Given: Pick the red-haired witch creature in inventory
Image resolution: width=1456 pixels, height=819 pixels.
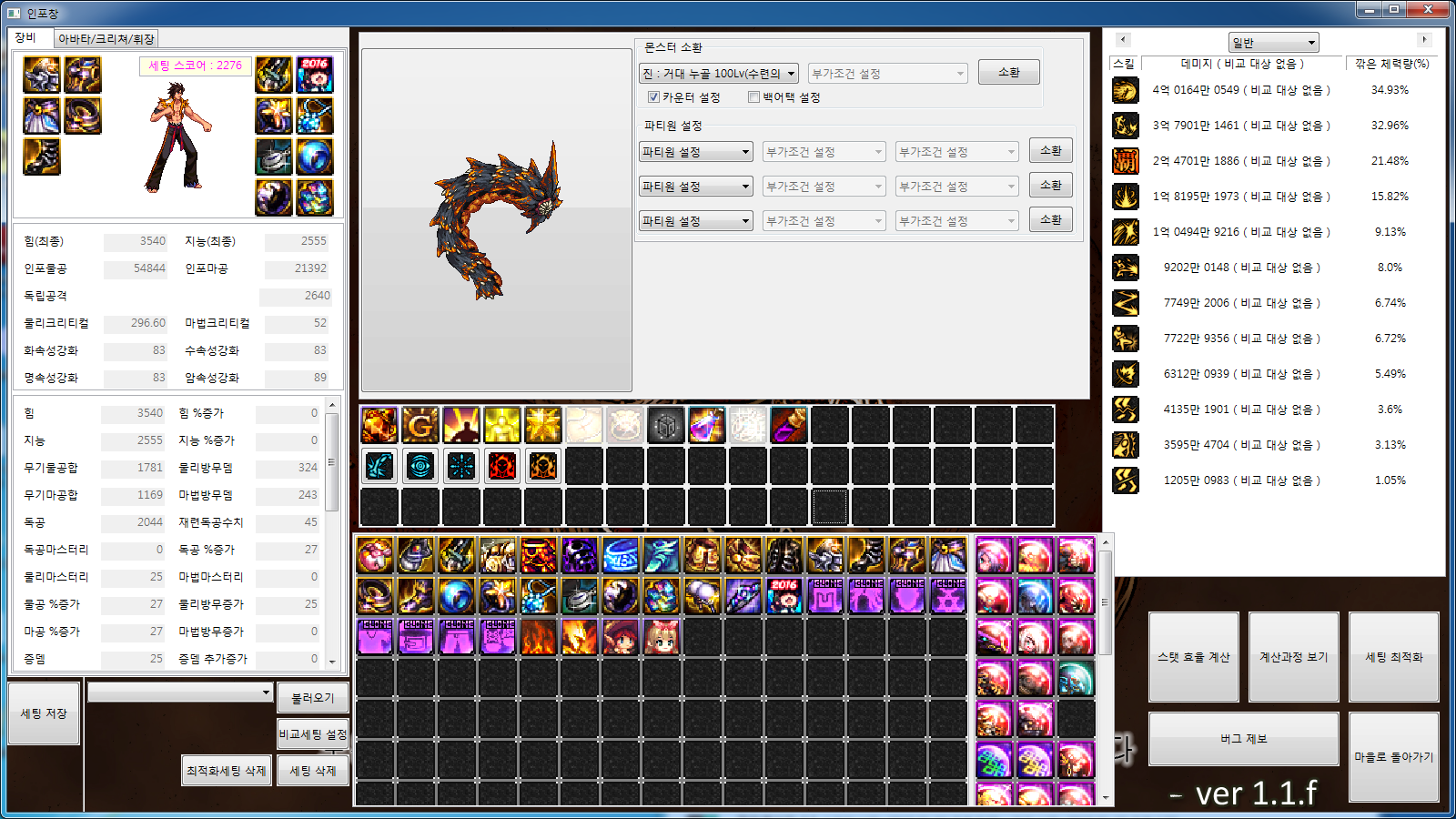Looking at the screenshot, I should 621,637.
